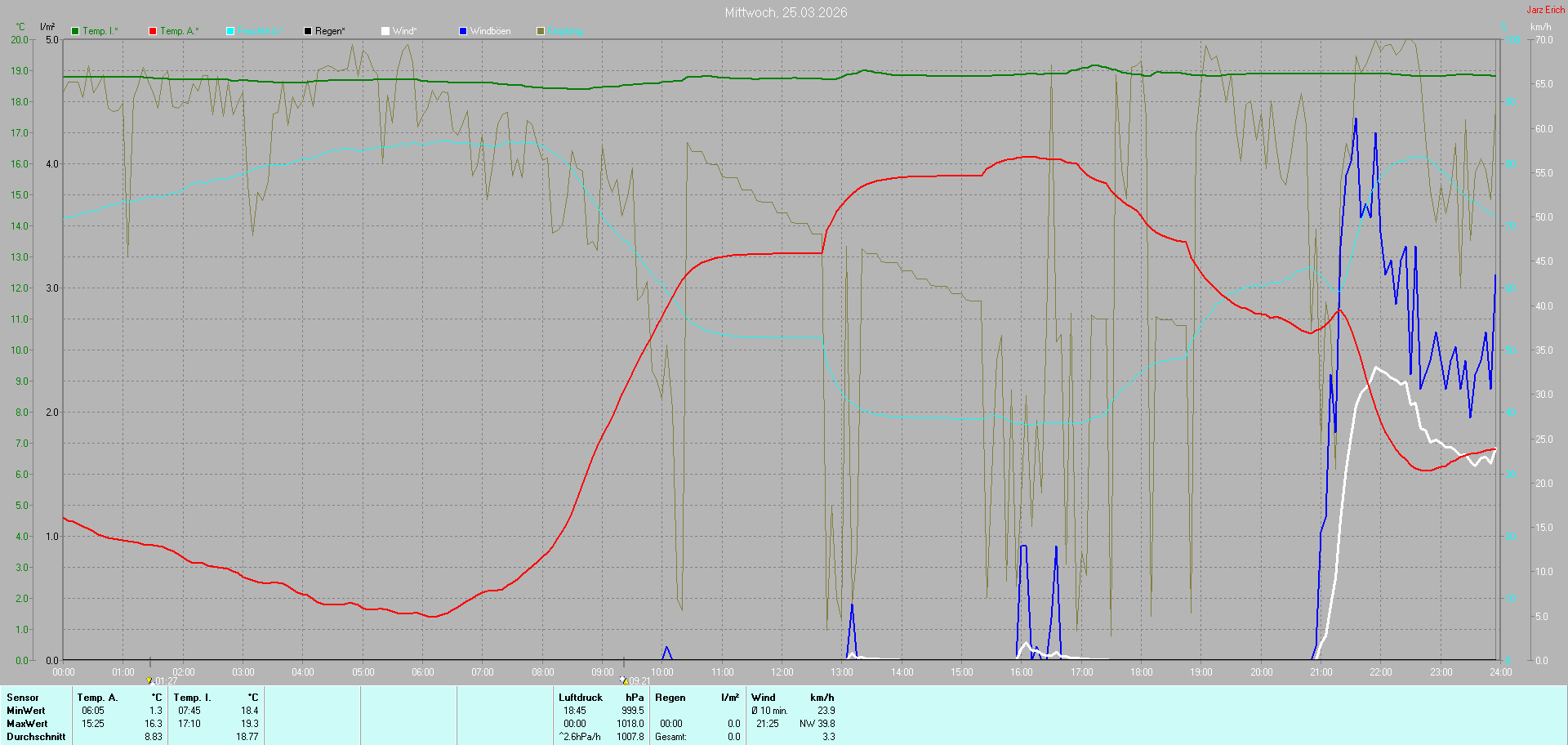Click the 'Durchschnitt' row label
Screen dimensions: 1568x745
(36, 737)
